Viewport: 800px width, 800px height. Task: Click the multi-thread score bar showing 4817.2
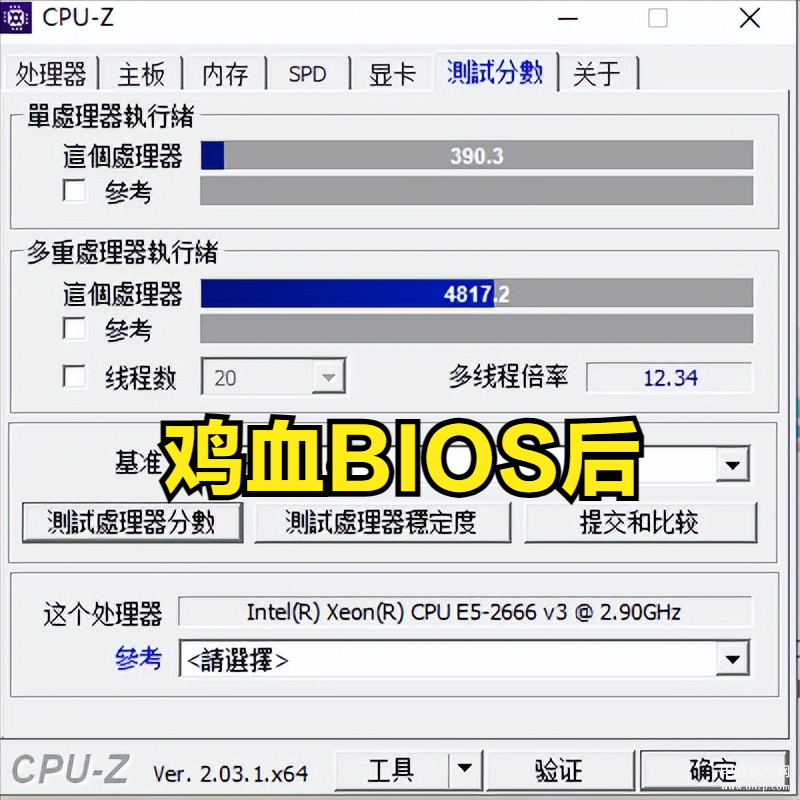(477, 293)
